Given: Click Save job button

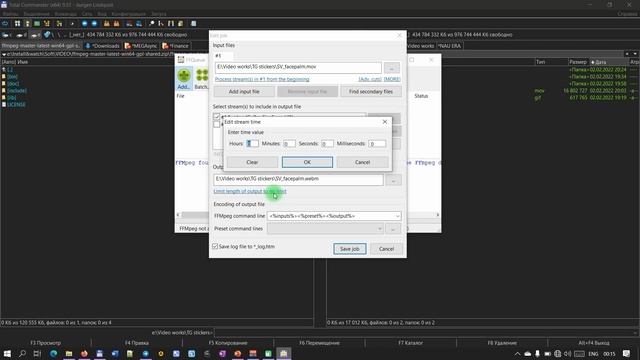Looking at the screenshot, I should (x=350, y=249).
